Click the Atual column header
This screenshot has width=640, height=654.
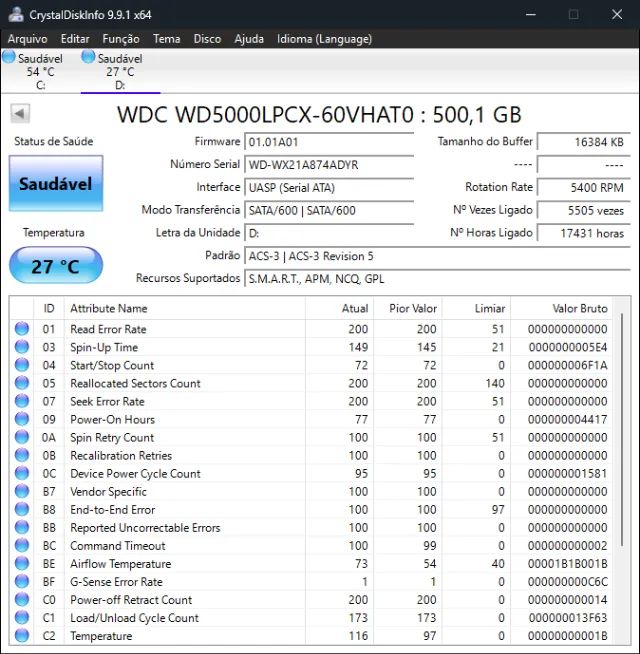click(340, 308)
